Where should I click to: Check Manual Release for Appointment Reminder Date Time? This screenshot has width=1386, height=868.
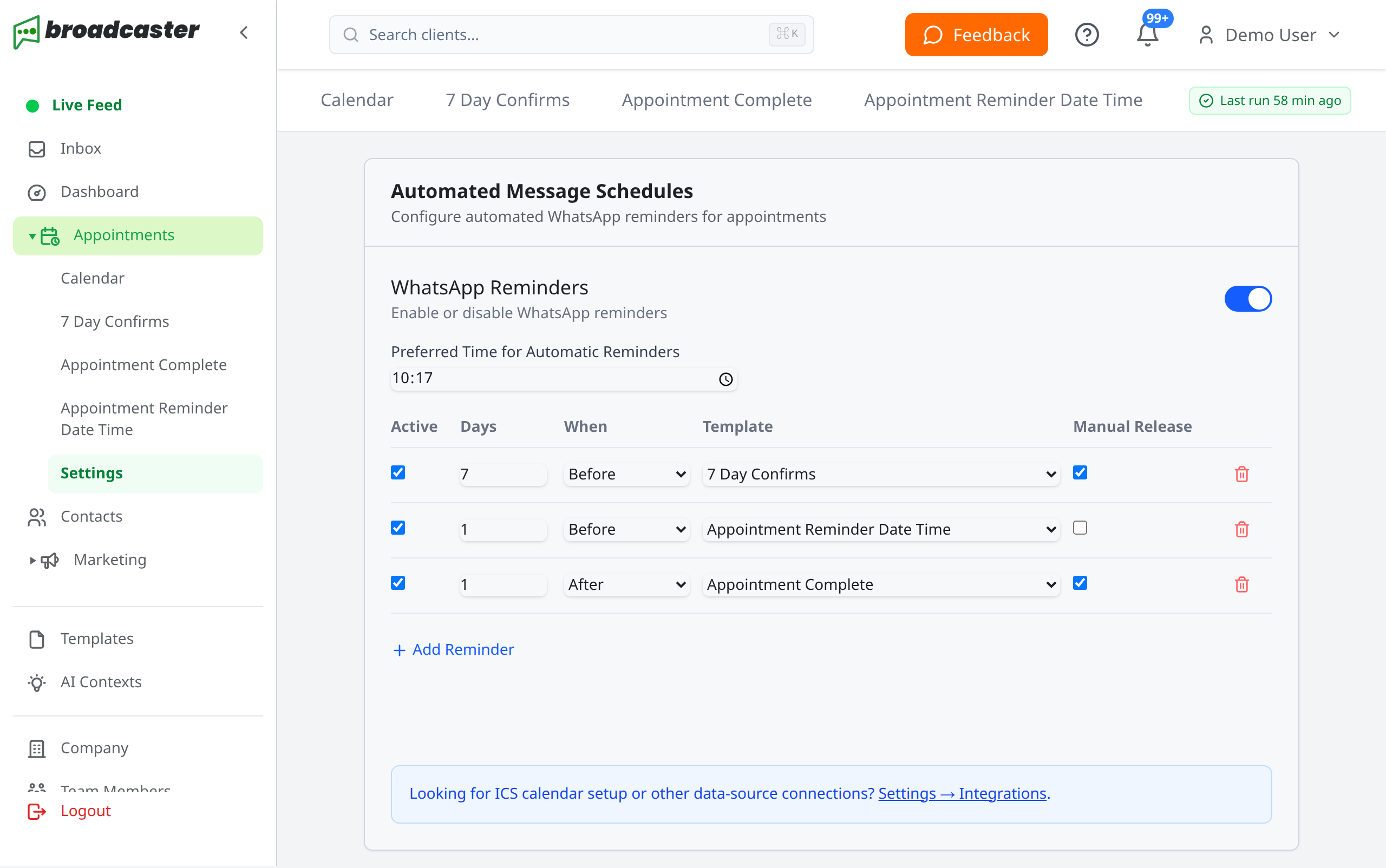point(1080,528)
